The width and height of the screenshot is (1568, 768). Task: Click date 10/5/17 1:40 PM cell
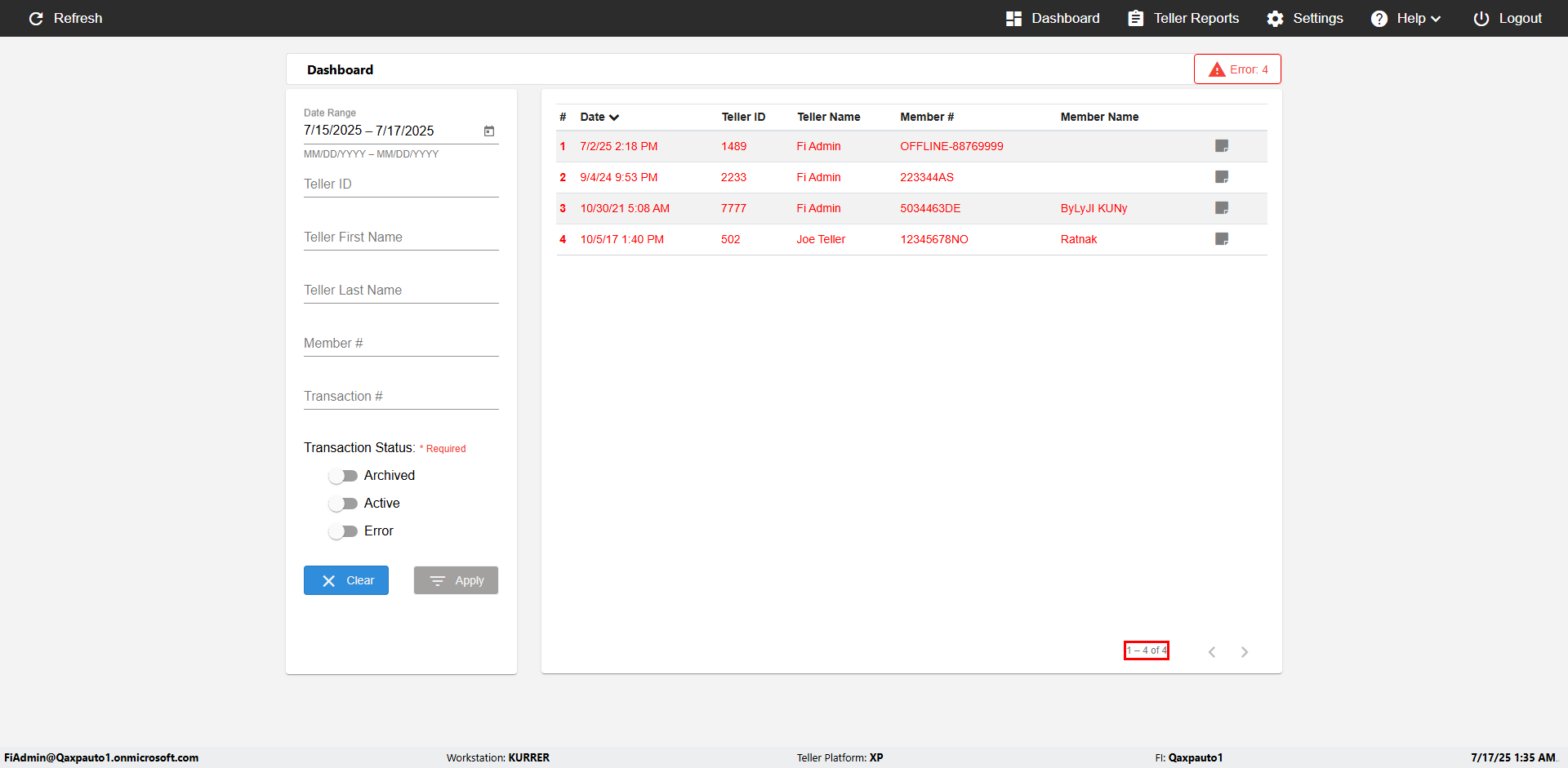(x=621, y=239)
